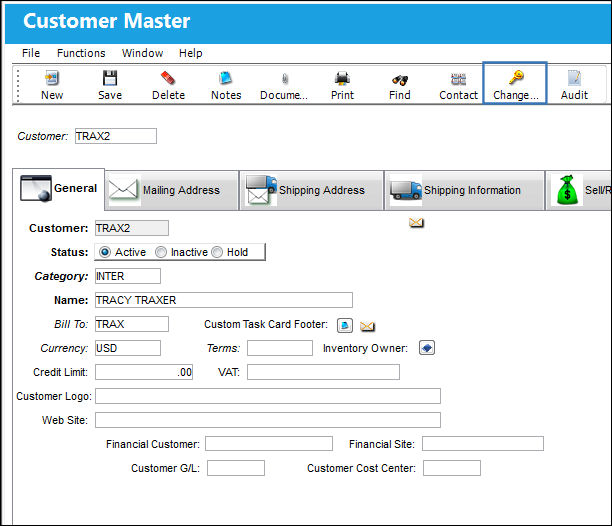This screenshot has width=612, height=526.
Task: Click the envelope icon below Shipping Information
Action: click(416, 222)
